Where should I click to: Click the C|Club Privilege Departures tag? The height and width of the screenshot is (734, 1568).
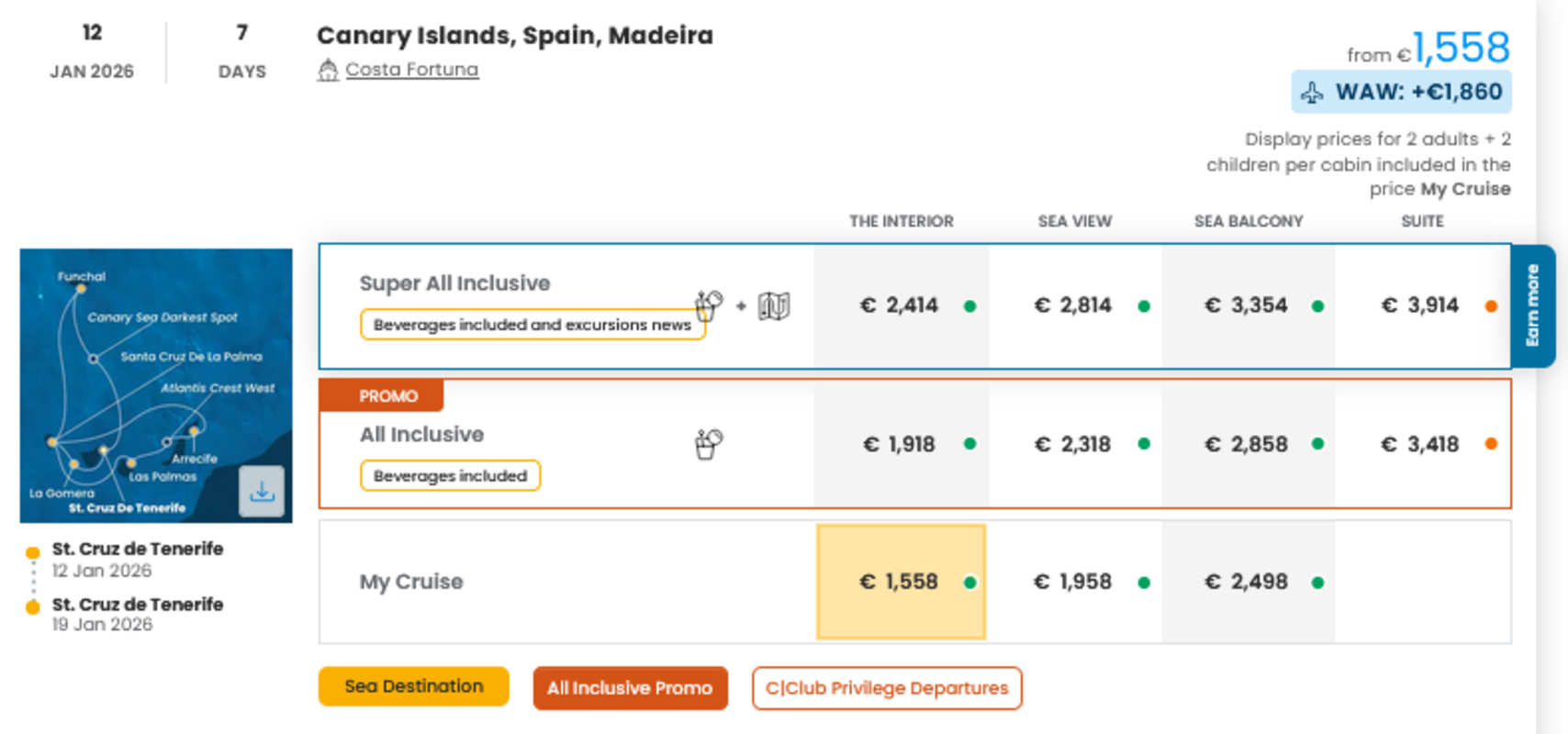(886, 688)
